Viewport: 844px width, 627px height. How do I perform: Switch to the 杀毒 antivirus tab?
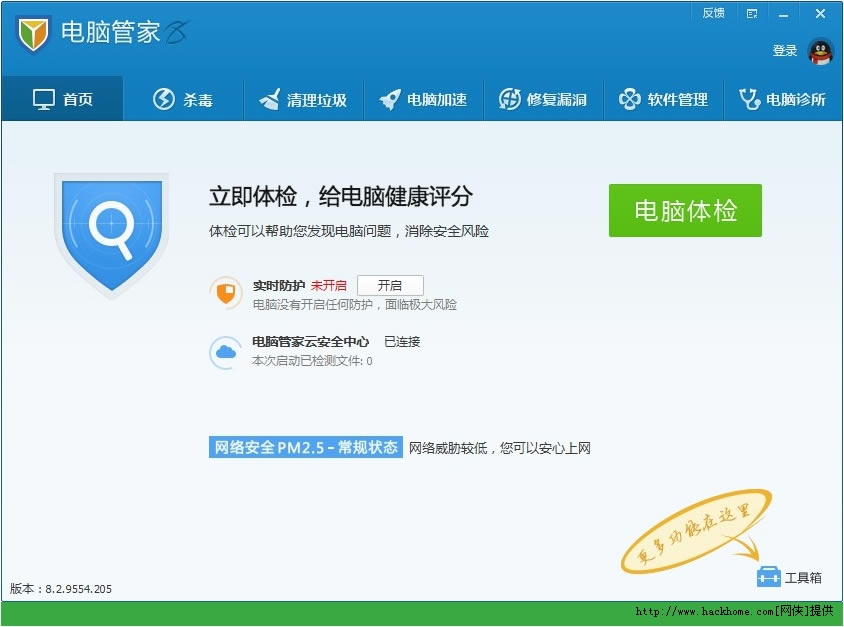point(183,99)
